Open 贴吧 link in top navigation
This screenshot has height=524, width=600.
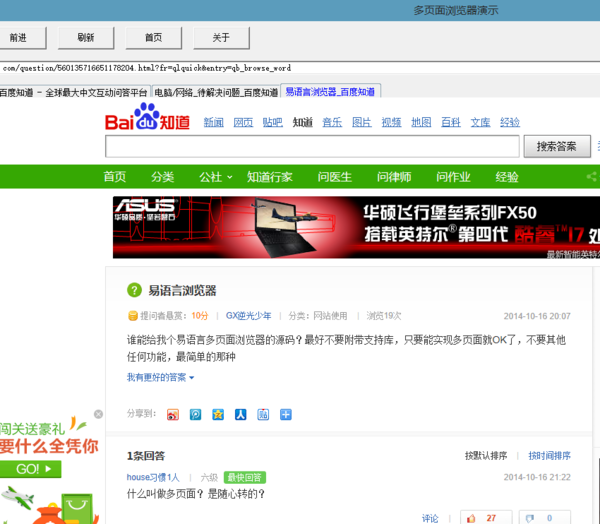click(x=273, y=122)
